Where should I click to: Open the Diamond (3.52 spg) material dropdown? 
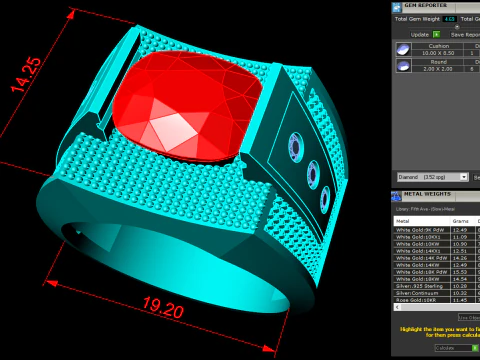coord(432,177)
